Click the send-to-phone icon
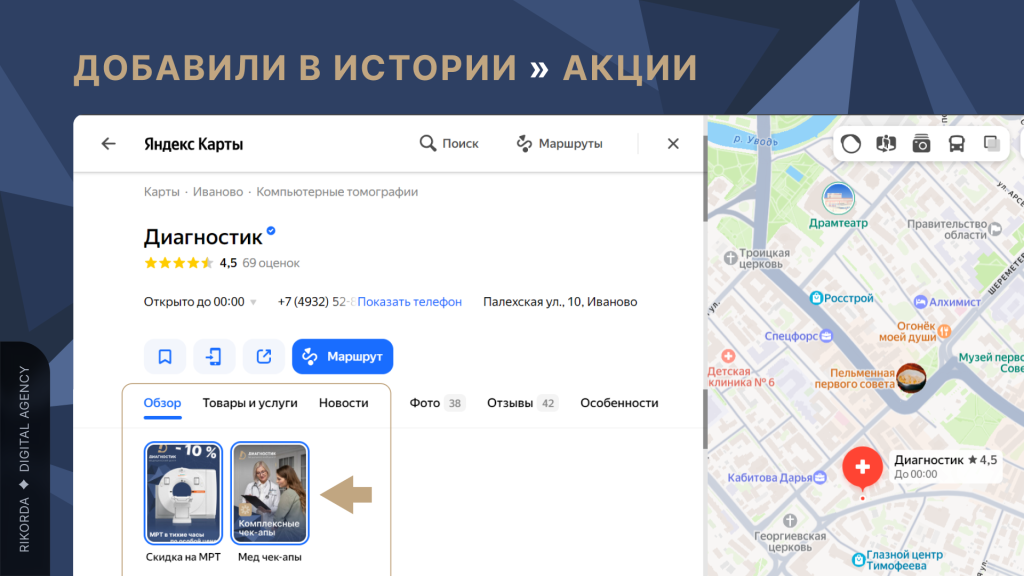The height and width of the screenshot is (576, 1024). pyautogui.click(x=214, y=357)
